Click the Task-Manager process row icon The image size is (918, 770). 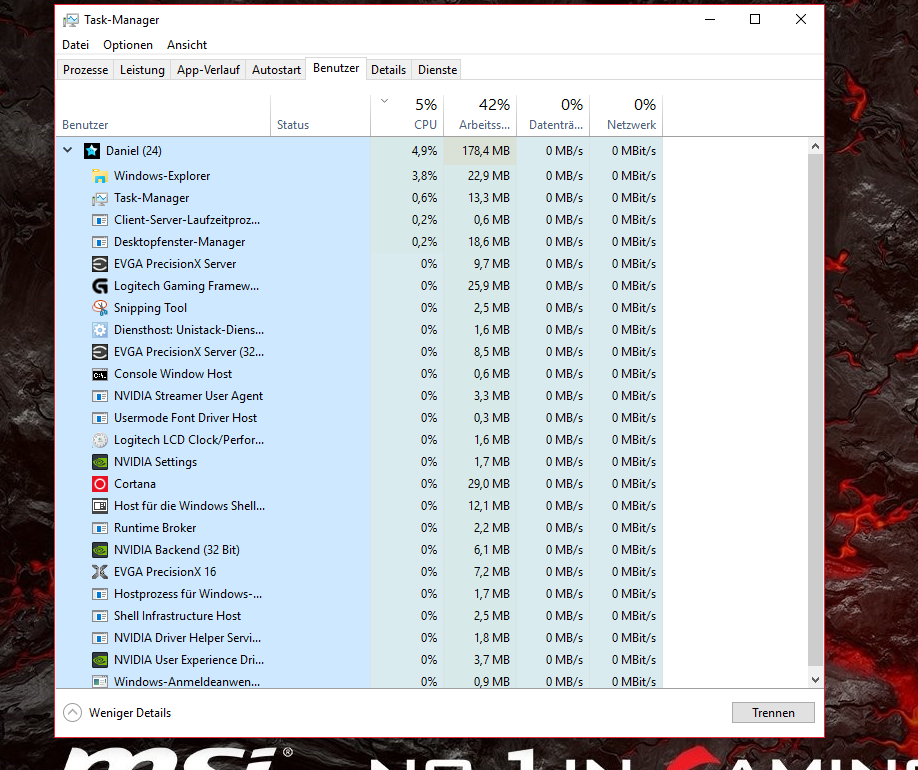(x=100, y=199)
